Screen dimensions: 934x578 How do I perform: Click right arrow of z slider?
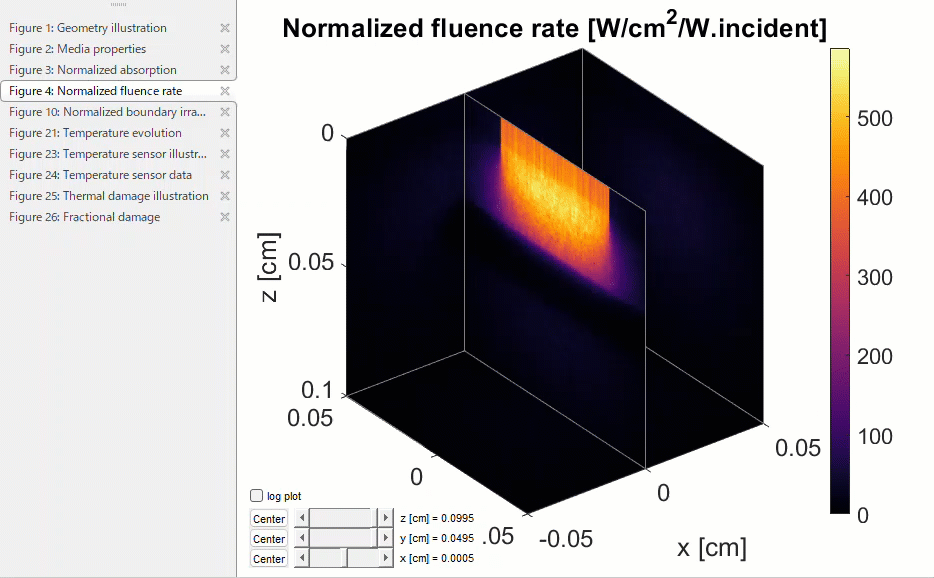385,518
